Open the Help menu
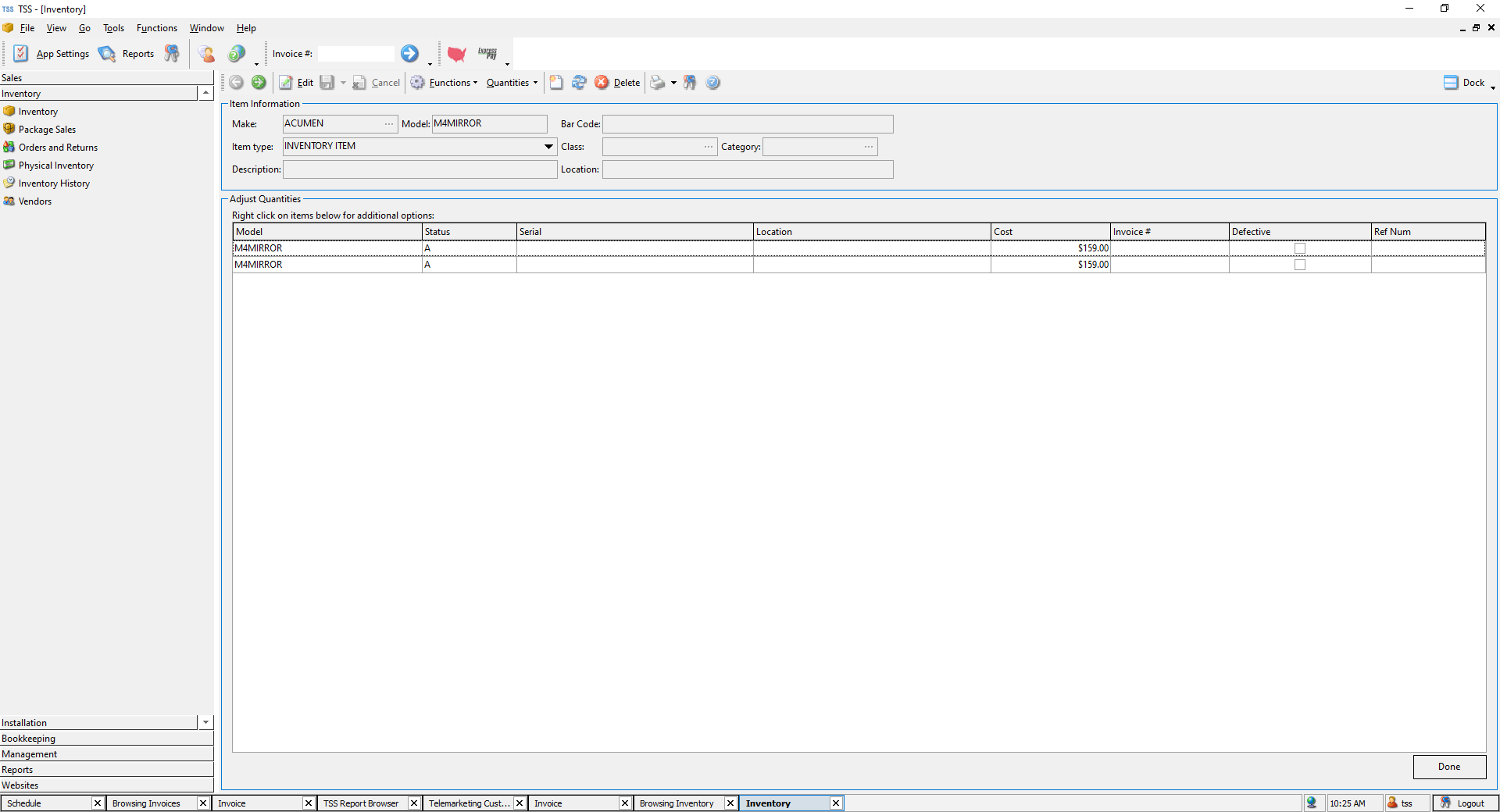The width and height of the screenshot is (1500, 812). [x=246, y=28]
